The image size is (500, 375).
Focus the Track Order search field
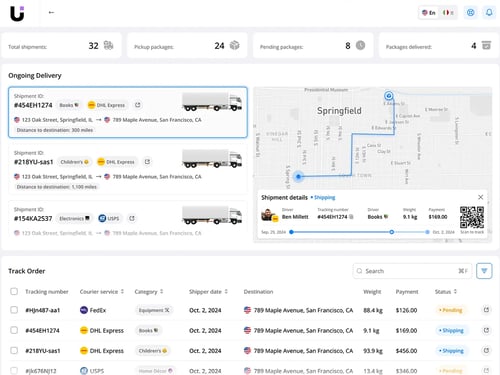click(x=412, y=271)
